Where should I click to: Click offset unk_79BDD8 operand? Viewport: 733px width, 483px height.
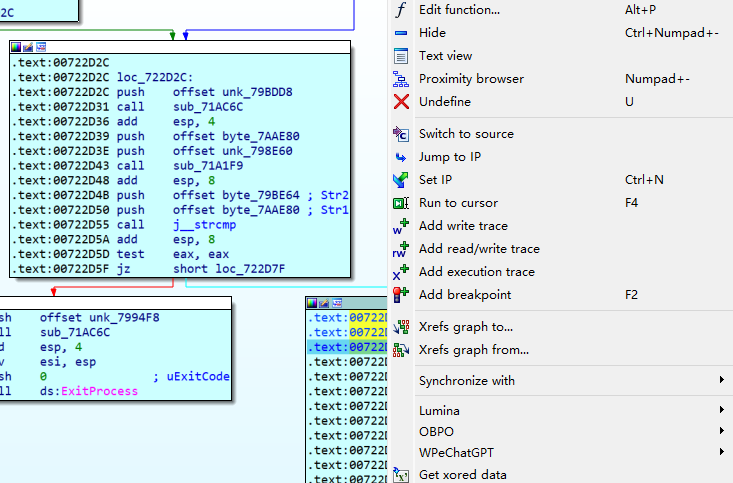(x=232, y=92)
